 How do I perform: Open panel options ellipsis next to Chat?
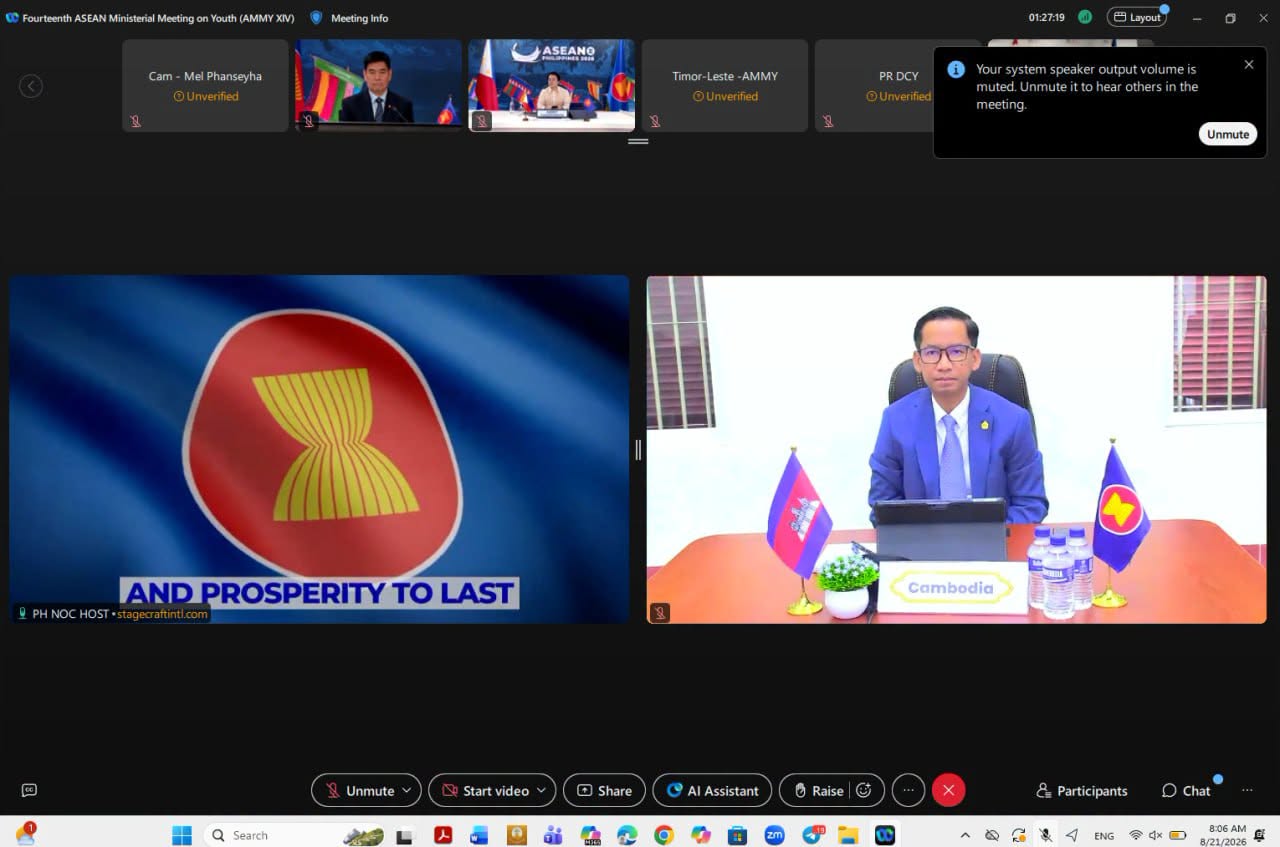coord(1247,790)
